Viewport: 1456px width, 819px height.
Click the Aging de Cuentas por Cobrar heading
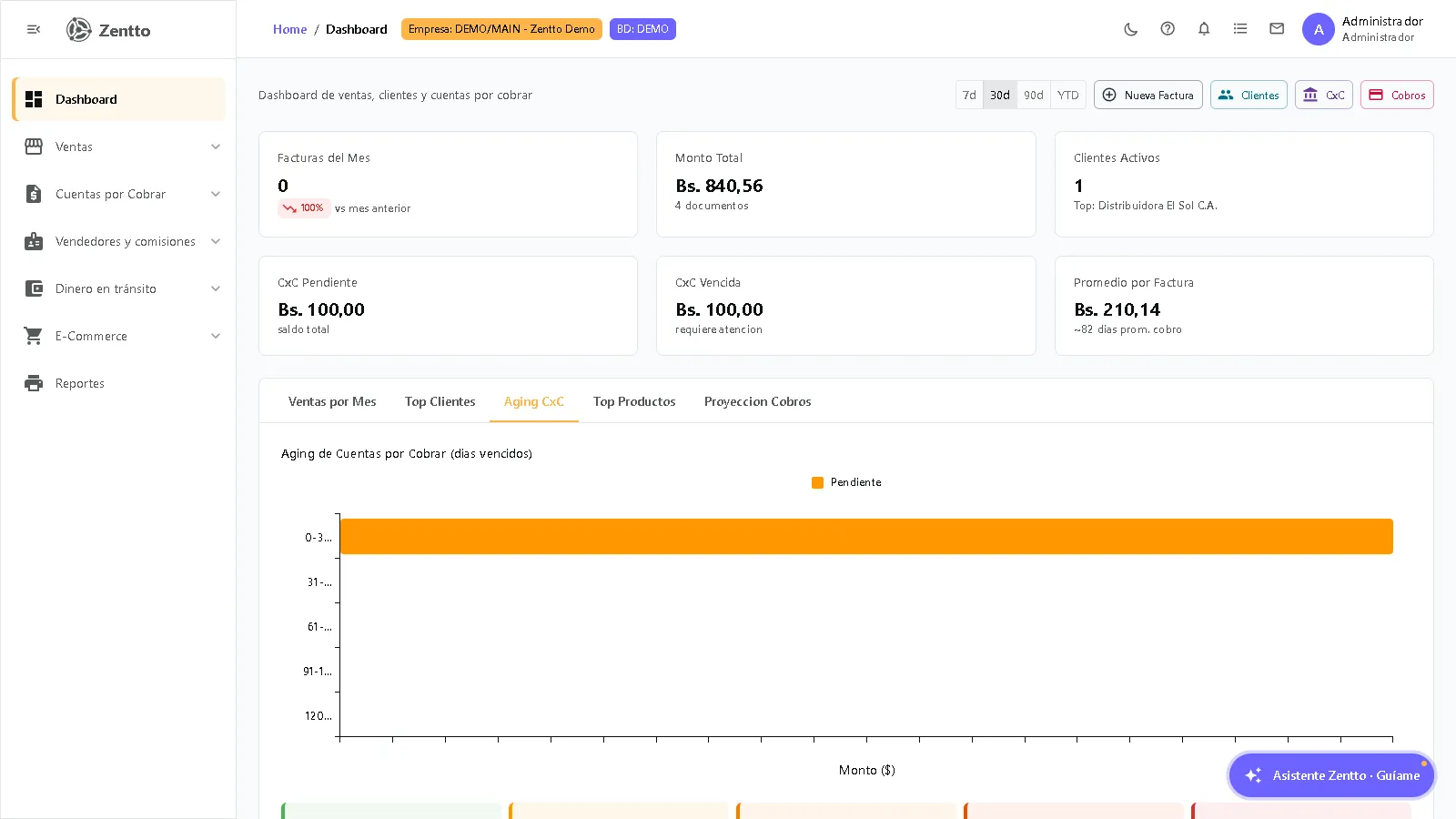coord(407,453)
